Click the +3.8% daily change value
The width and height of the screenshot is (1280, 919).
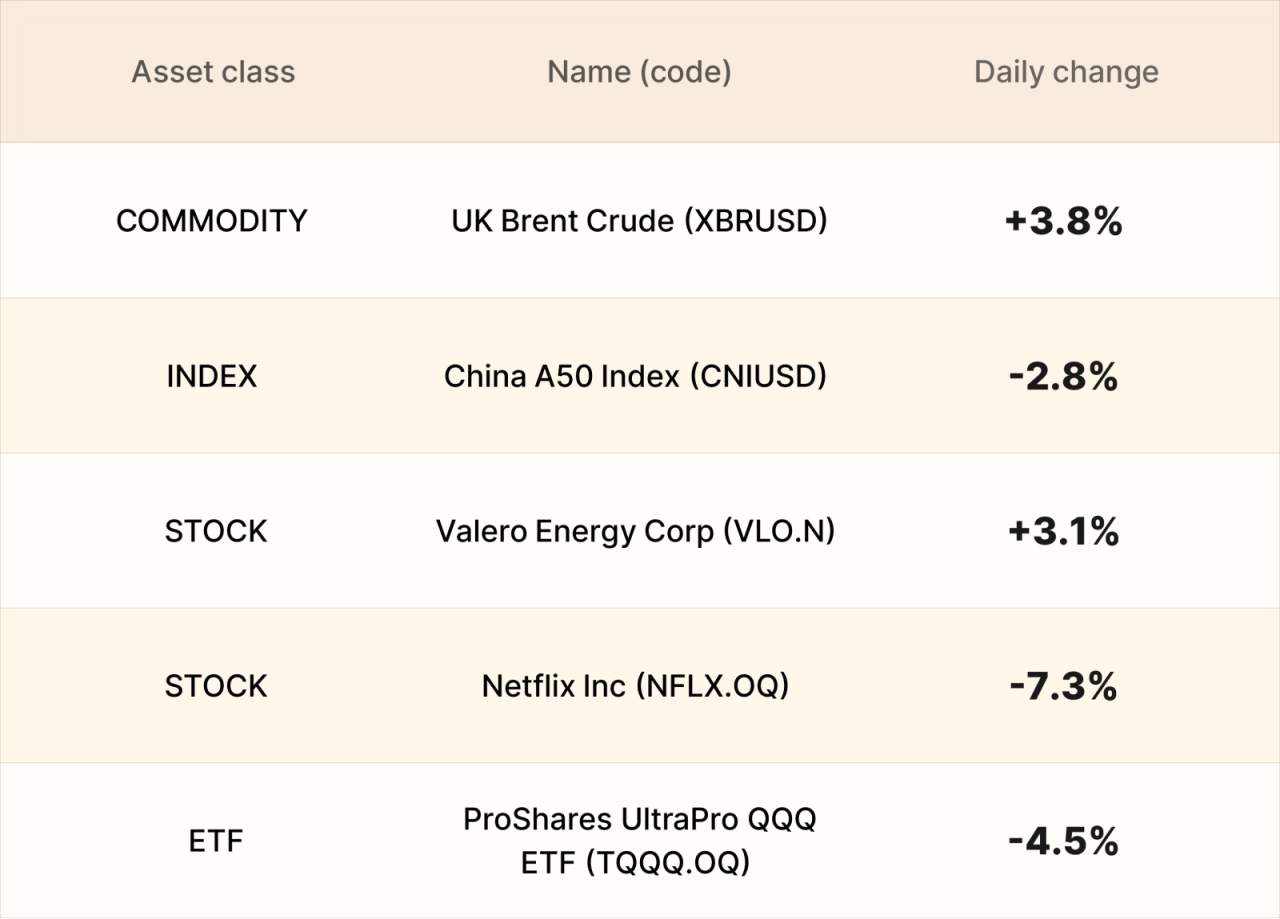click(1063, 221)
